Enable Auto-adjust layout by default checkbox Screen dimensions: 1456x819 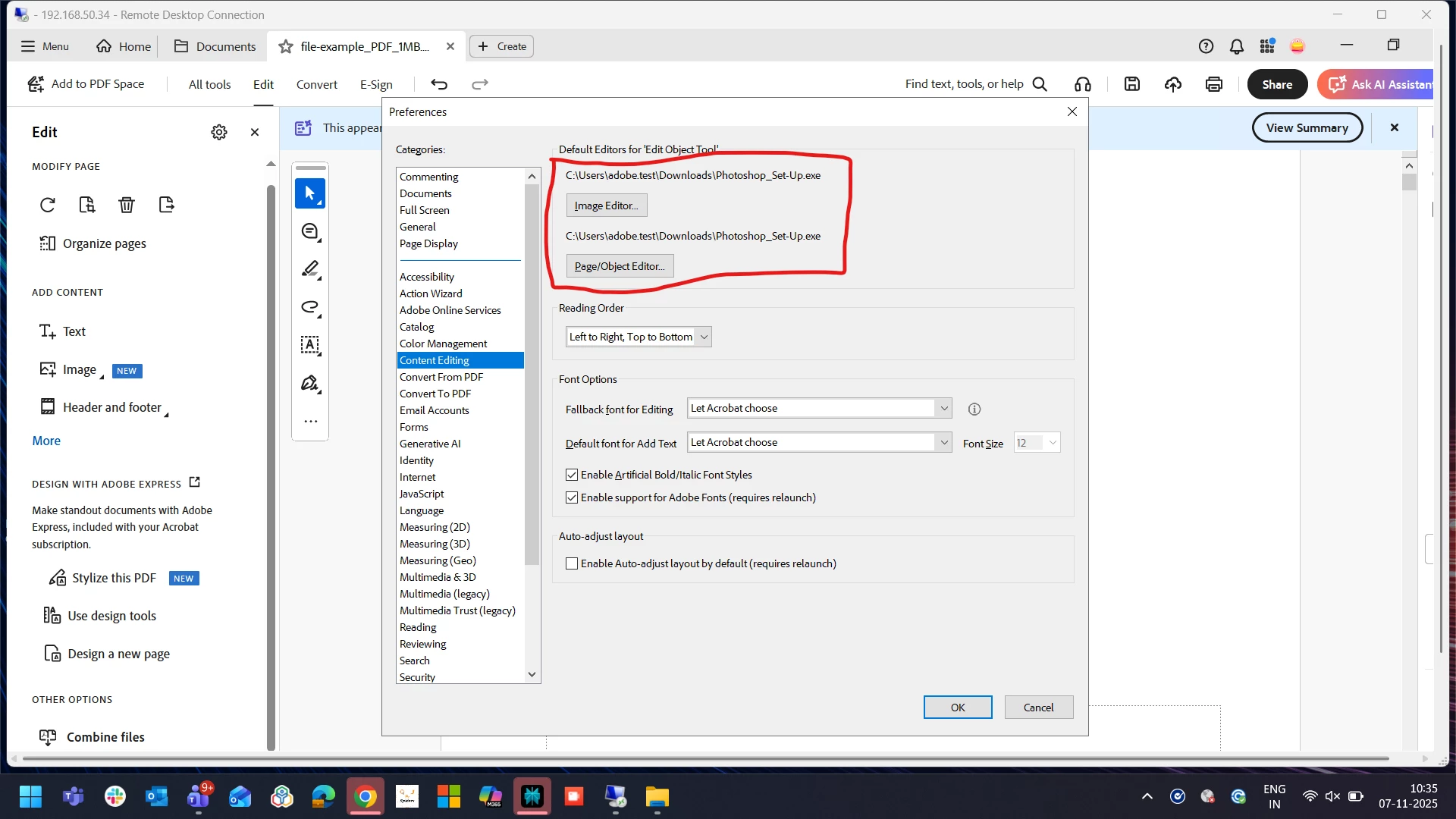coord(572,563)
